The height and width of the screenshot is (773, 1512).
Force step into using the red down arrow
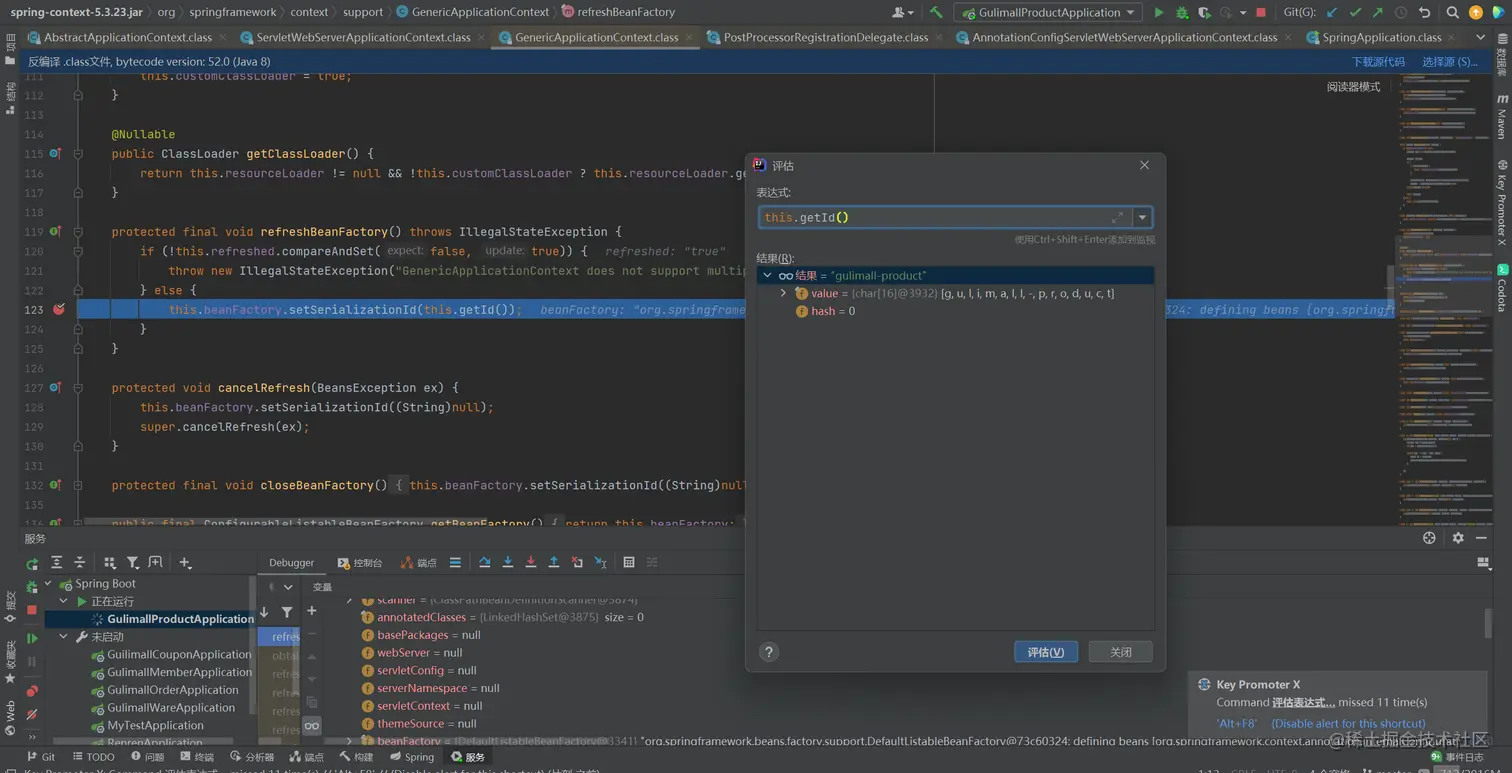click(531, 562)
